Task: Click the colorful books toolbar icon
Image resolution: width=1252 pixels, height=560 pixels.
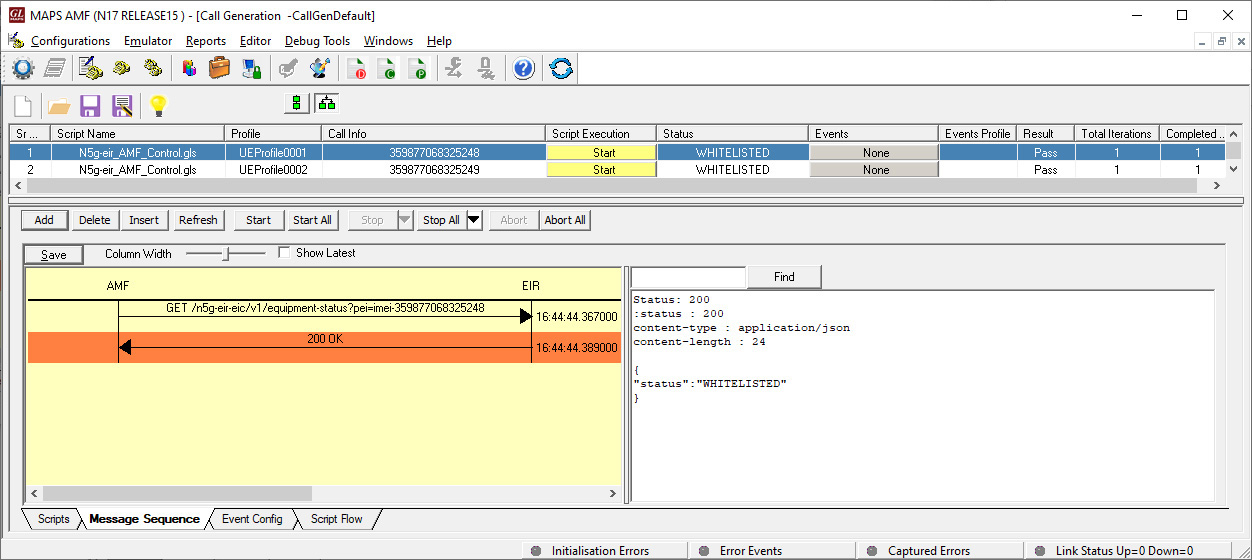Action: tap(189, 68)
